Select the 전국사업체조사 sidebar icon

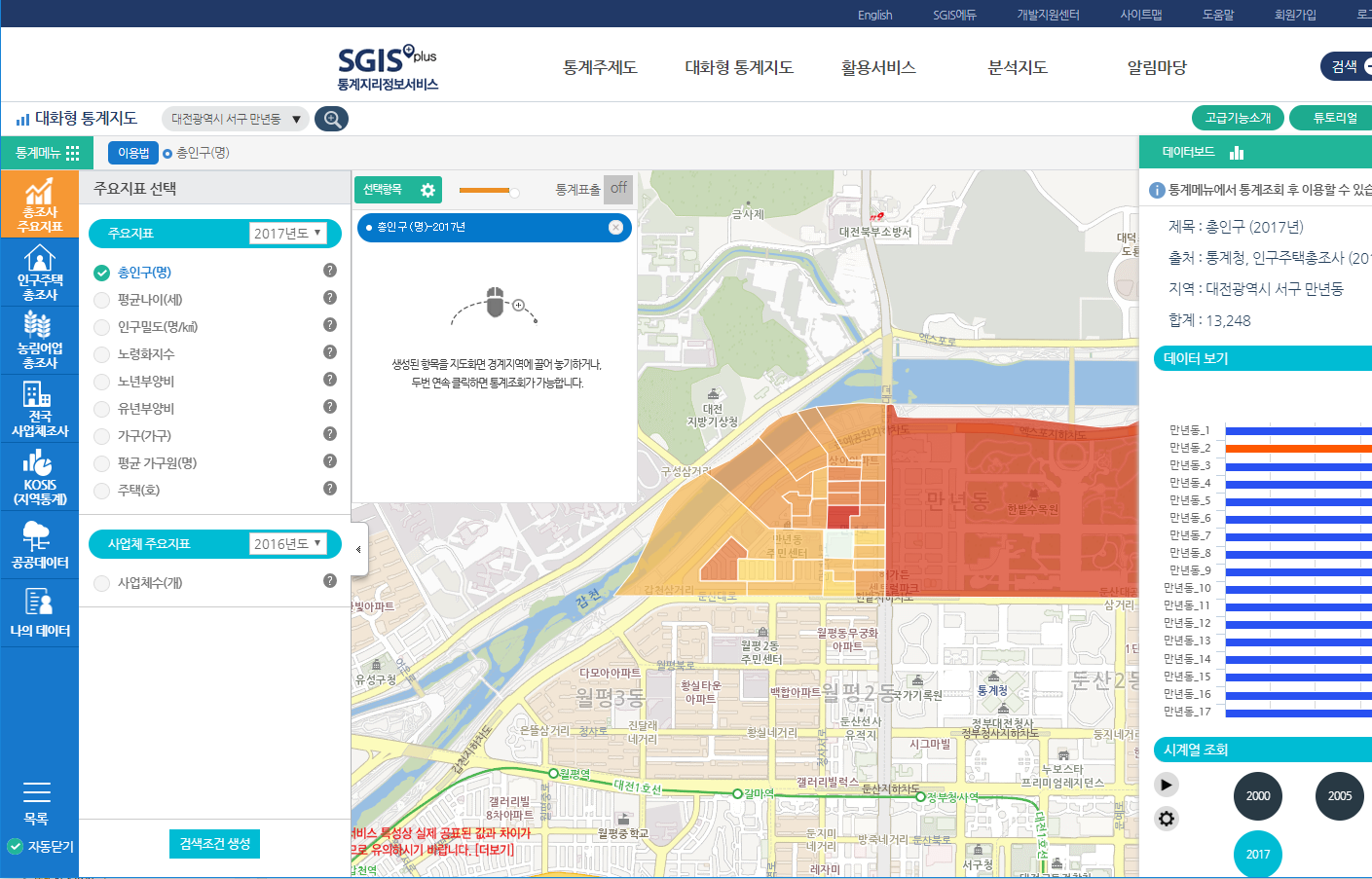coord(39,409)
